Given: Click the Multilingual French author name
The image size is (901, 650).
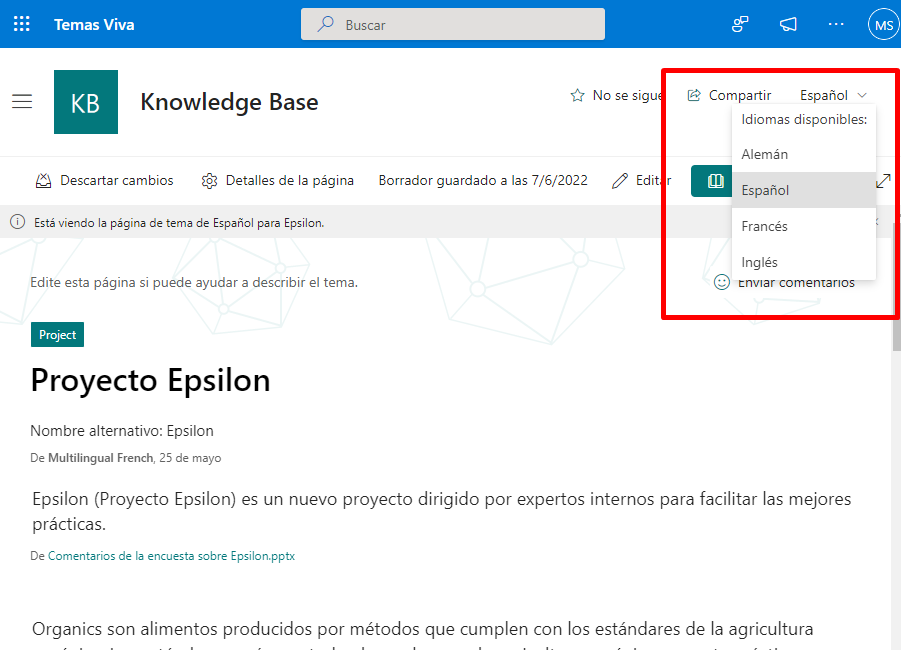Looking at the screenshot, I should tap(101, 458).
